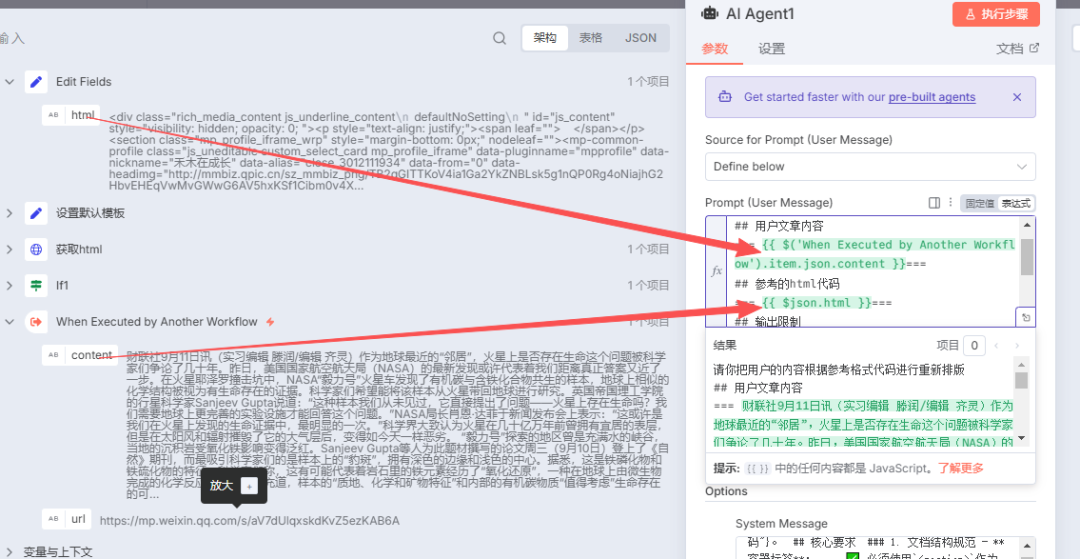Screen dimensions: 1080x559
Task: Click the 输入 panel title text
Action: (12, 39)
